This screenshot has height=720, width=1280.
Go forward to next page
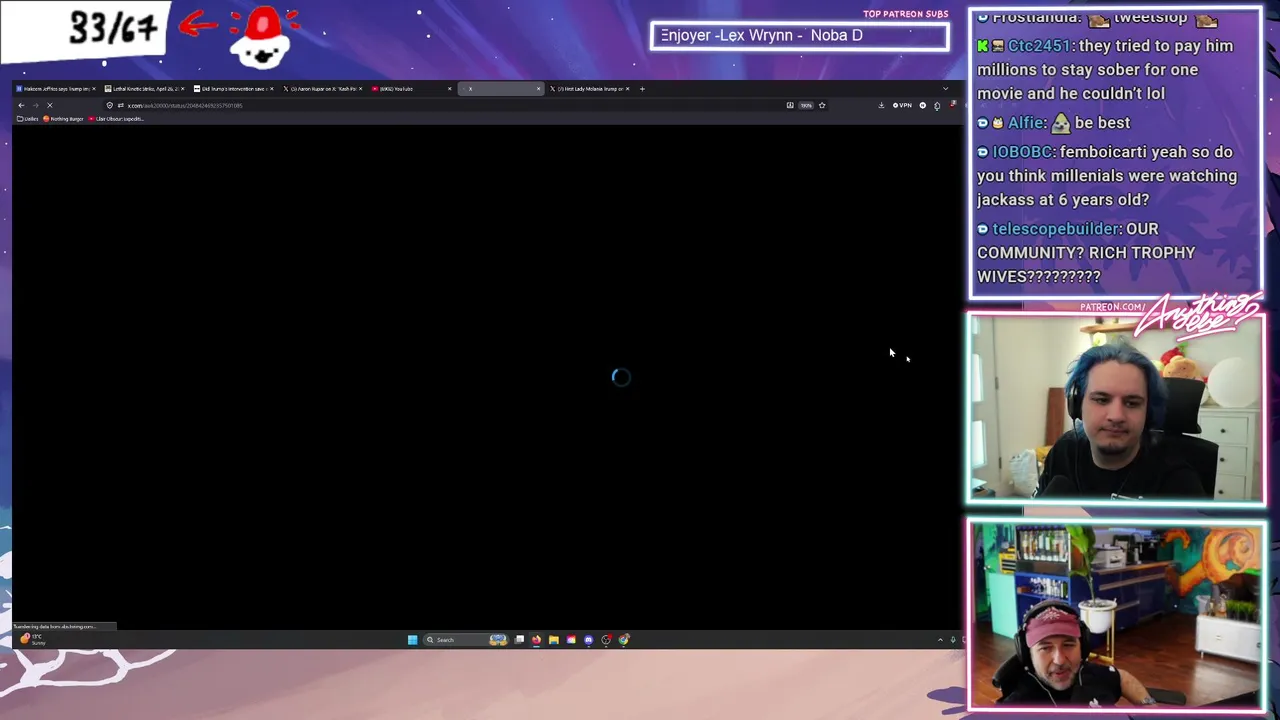pyautogui.click(x=36, y=105)
